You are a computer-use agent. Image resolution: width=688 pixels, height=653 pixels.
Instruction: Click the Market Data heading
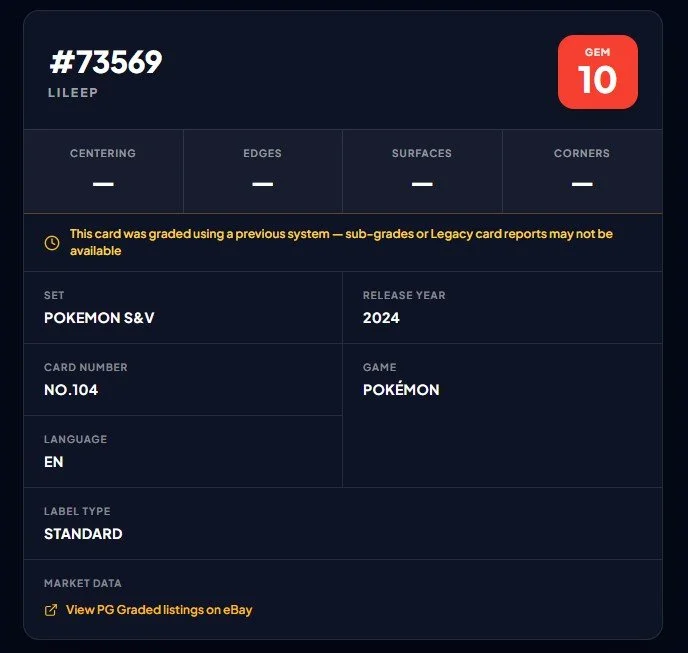(83, 583)
